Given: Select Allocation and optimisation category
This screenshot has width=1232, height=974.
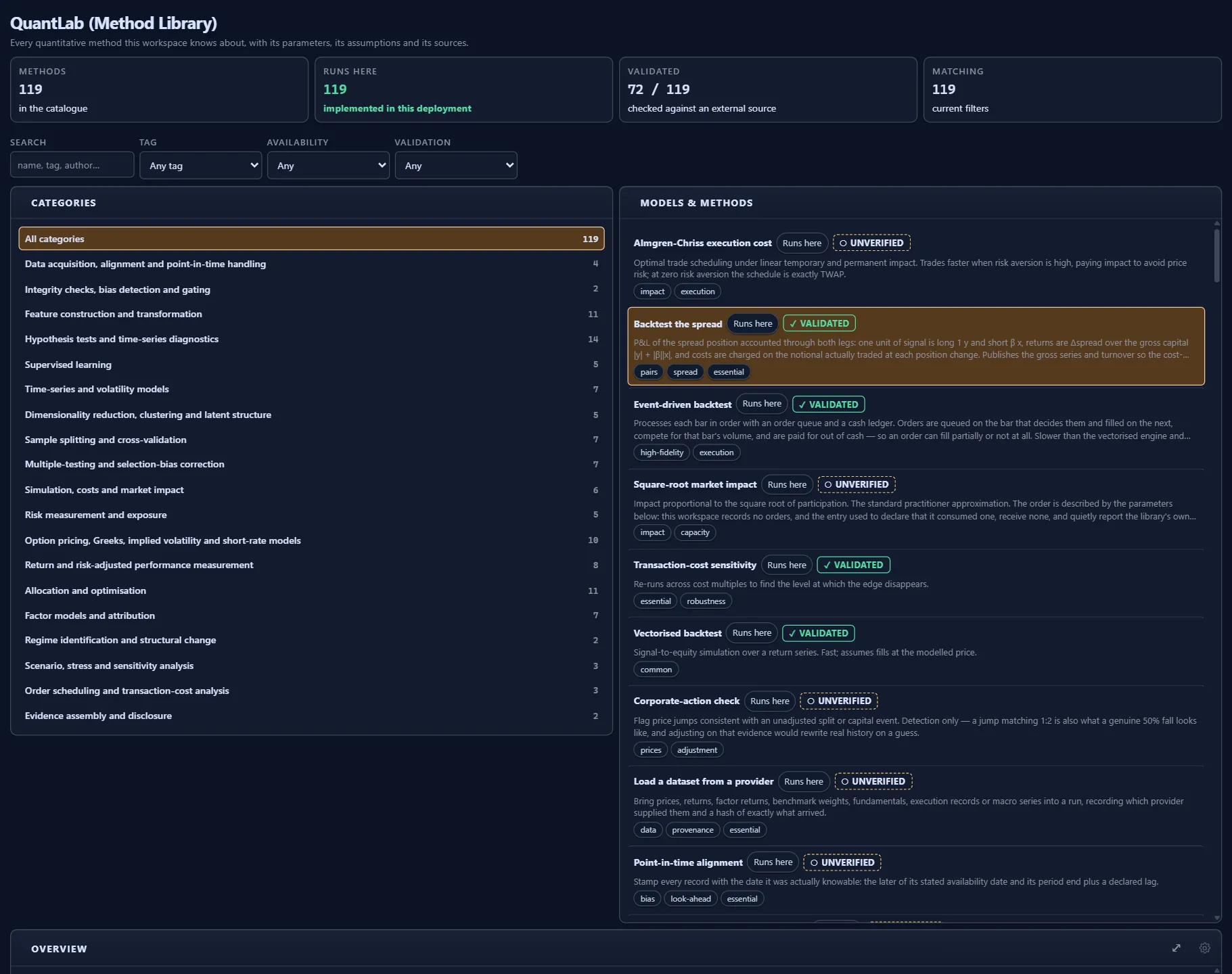Looking at the screenshot, I should [311, 590].
